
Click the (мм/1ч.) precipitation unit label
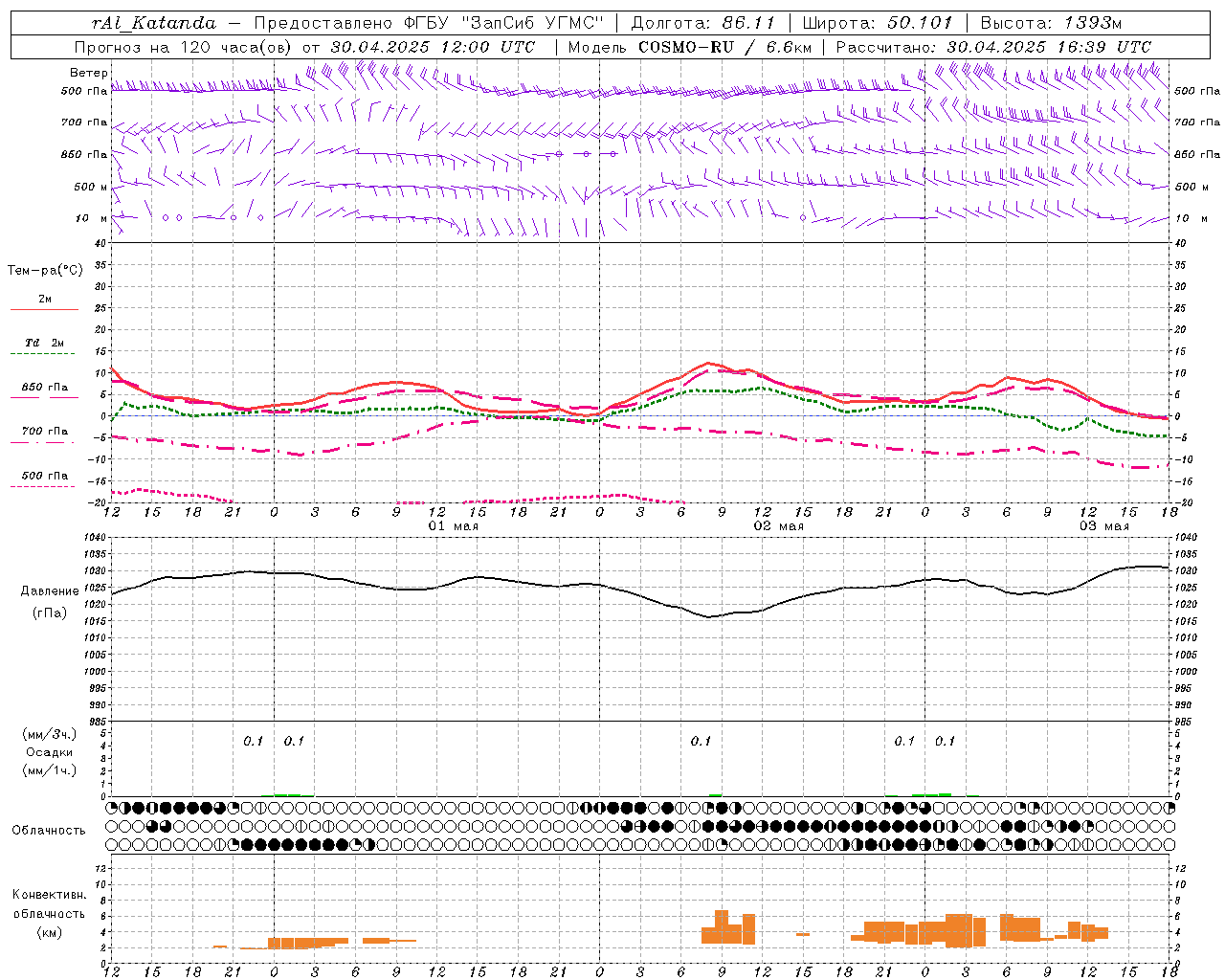(x=50, y=770)
